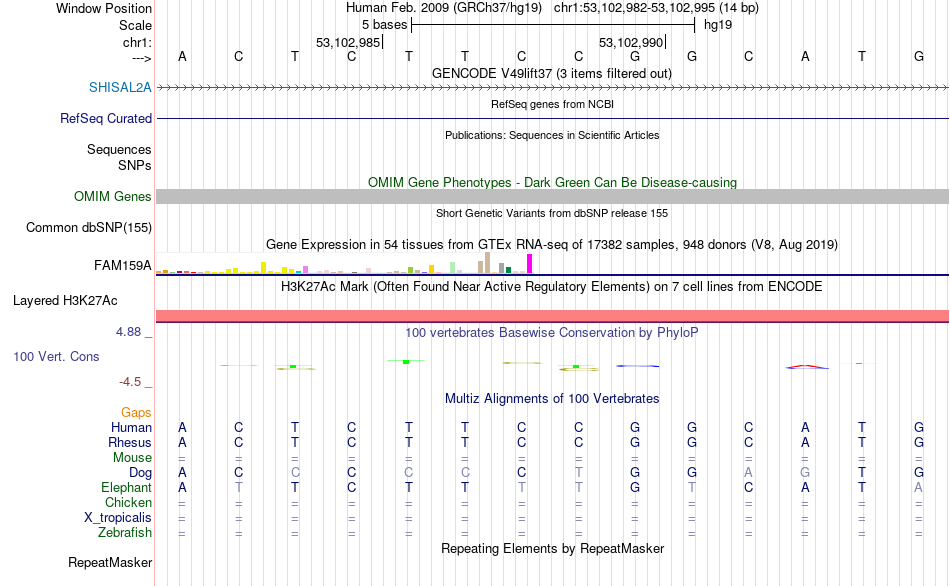Click the SHISAL2A gene label
This screenshot has width=950, height=586.
coord(120,87)
